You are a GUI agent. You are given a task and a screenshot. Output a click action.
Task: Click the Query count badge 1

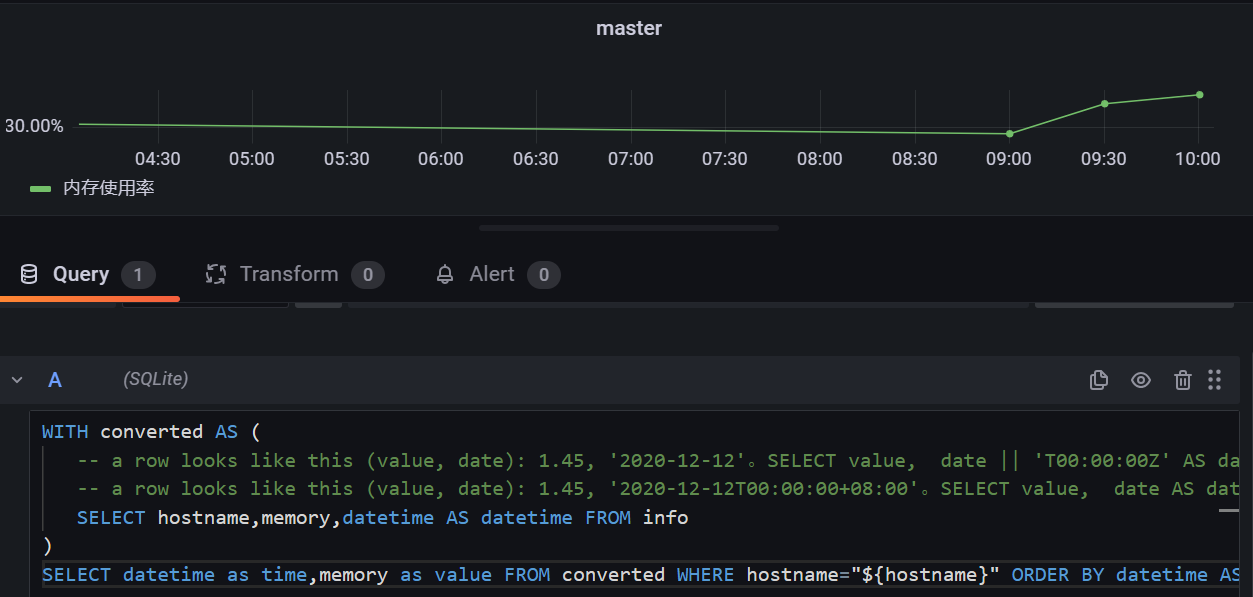point(138,275)
